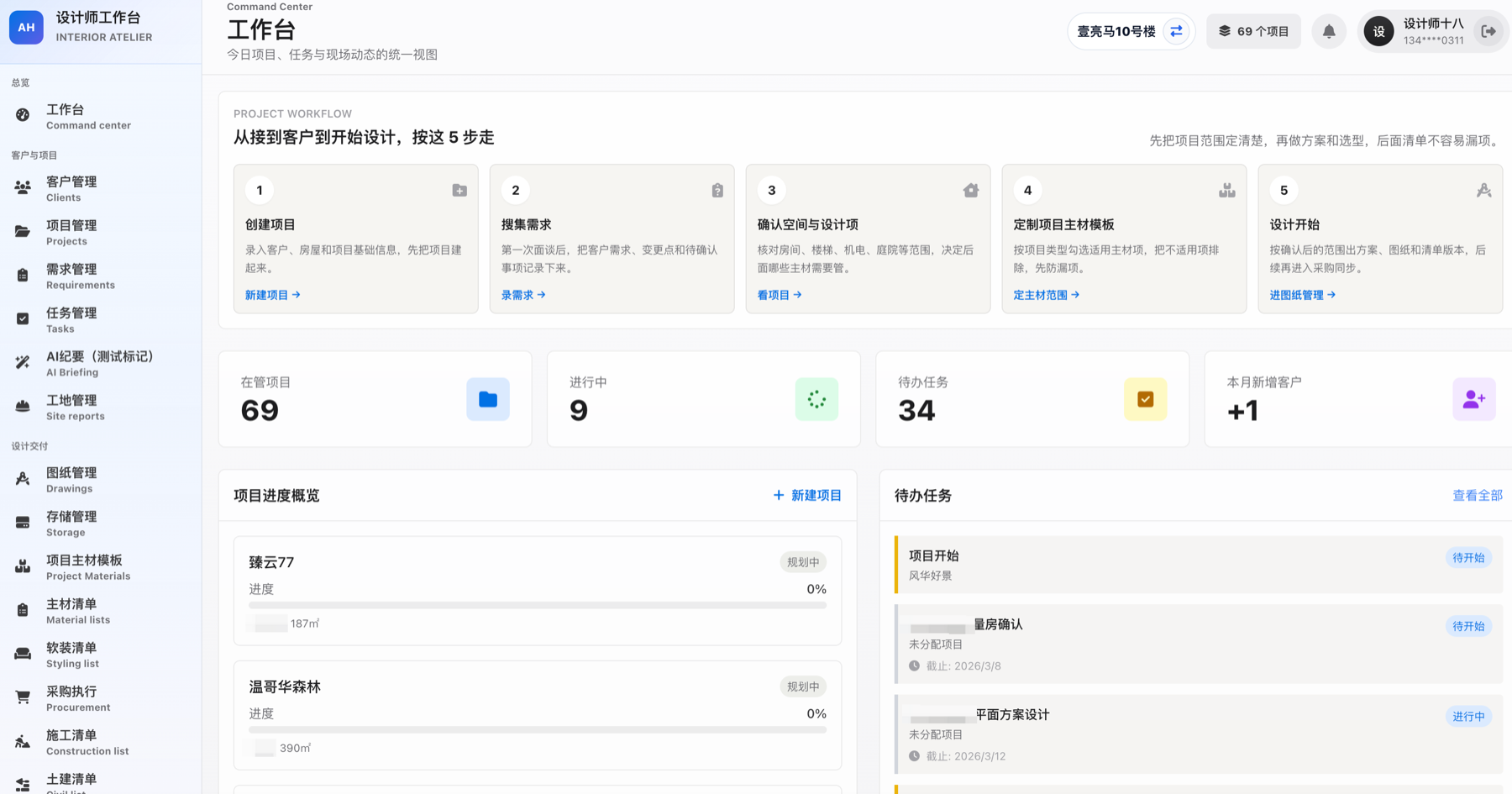Click the blue folder icon in 在管项目 card

click(488, 399)
